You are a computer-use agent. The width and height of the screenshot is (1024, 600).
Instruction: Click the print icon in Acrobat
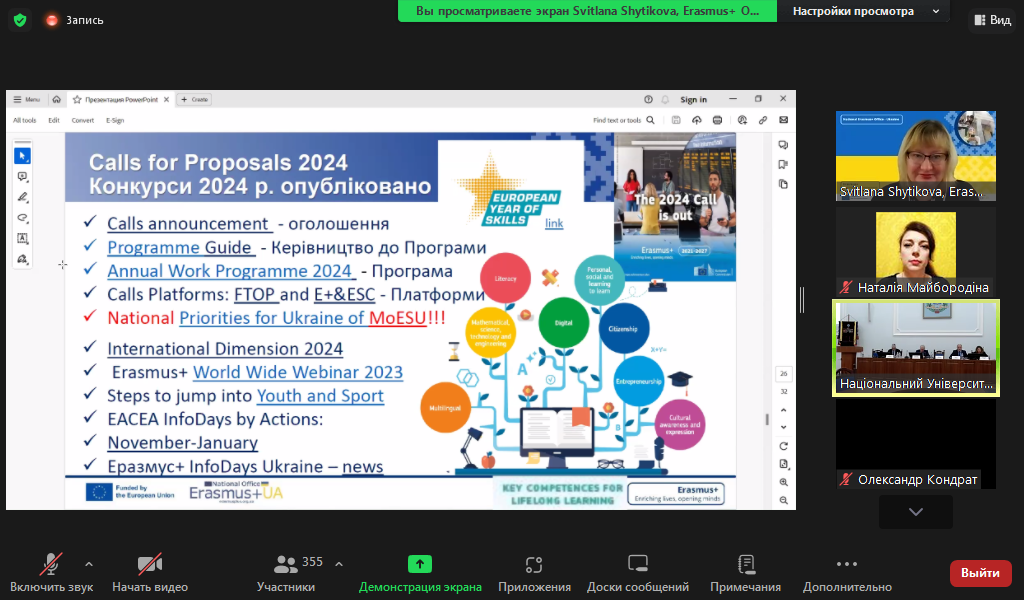pyautogui.click(x=718, y=120)
